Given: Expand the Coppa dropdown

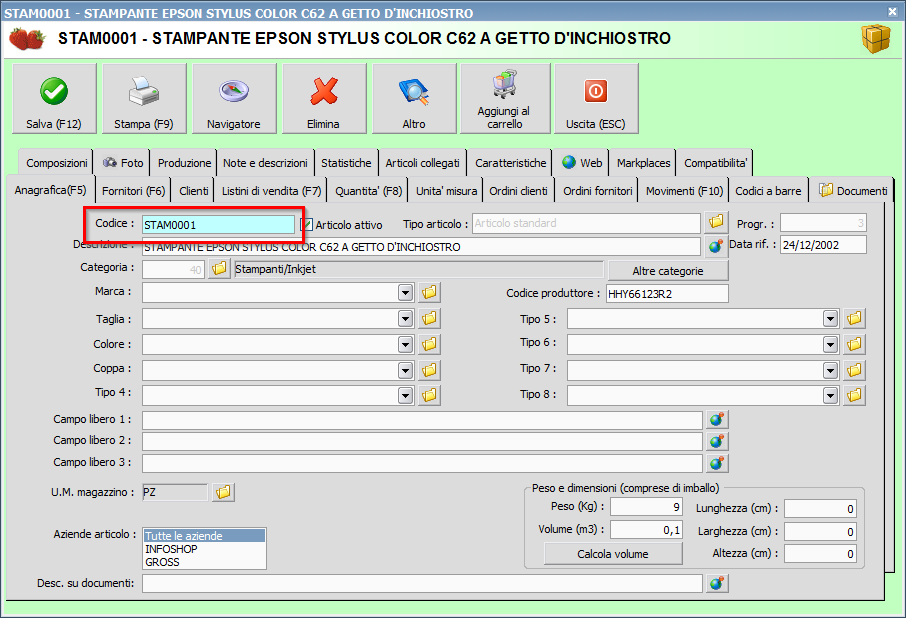Looking at the screenshot, I should 406,370.
